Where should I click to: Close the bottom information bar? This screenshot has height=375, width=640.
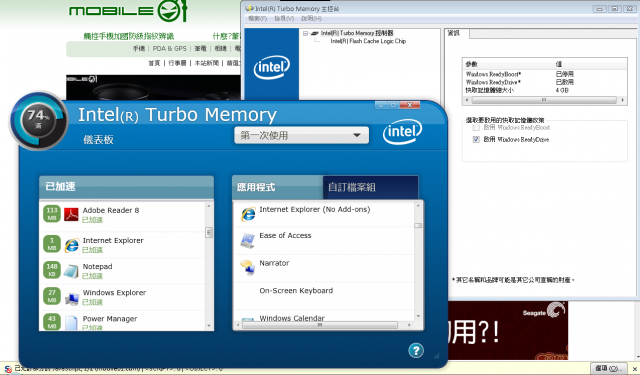coord(634,368)
